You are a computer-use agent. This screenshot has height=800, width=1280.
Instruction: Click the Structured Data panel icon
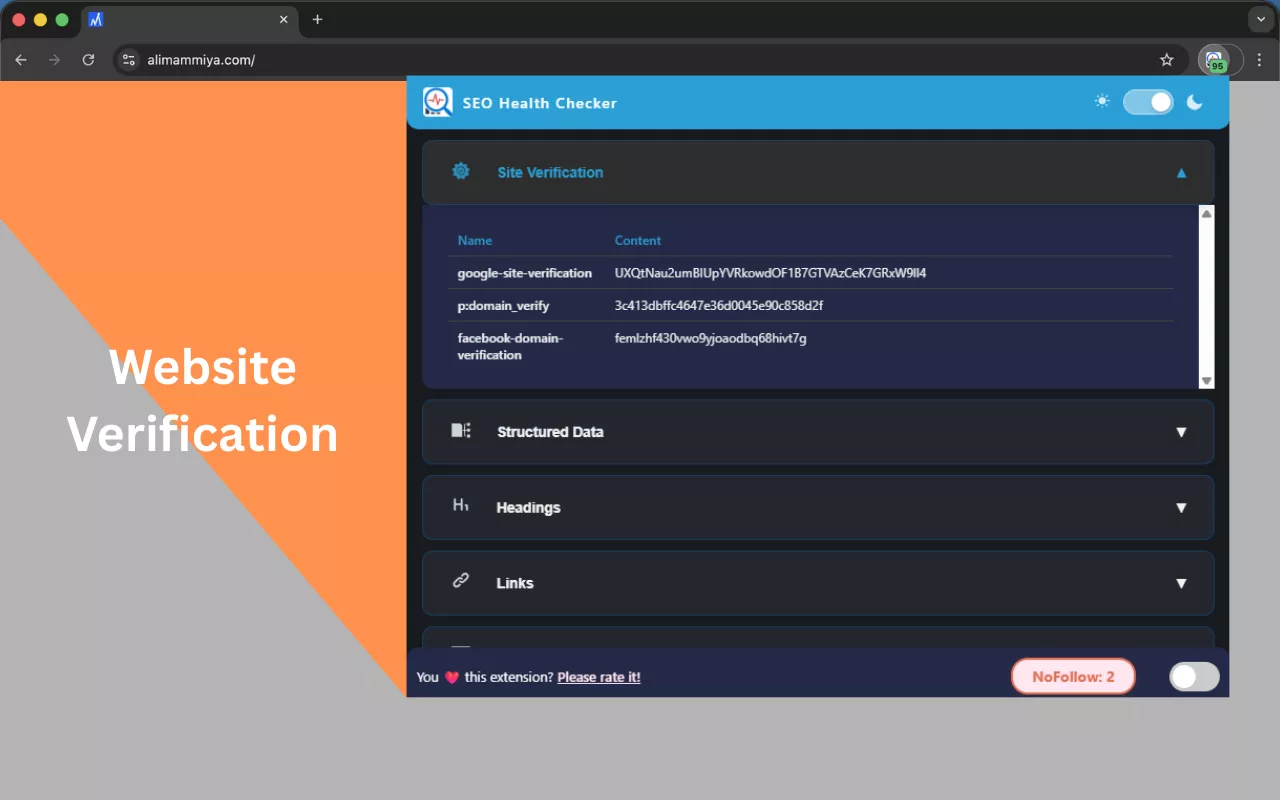click(x=460, y=431)
